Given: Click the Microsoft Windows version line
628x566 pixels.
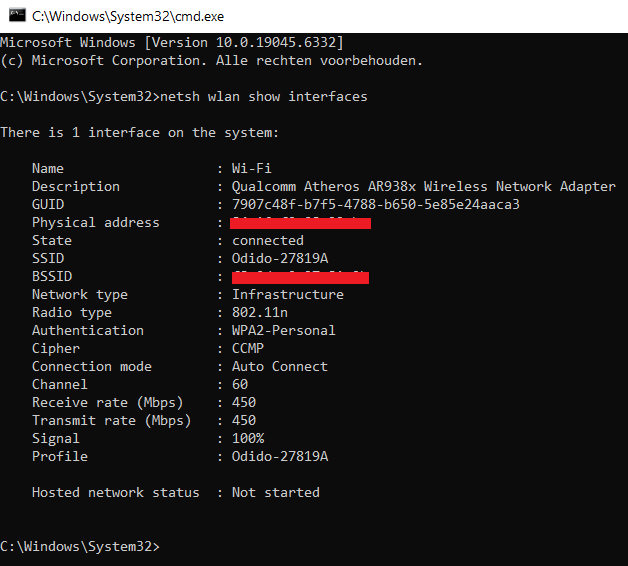Looking at the screenshot, I should (171, 43).
